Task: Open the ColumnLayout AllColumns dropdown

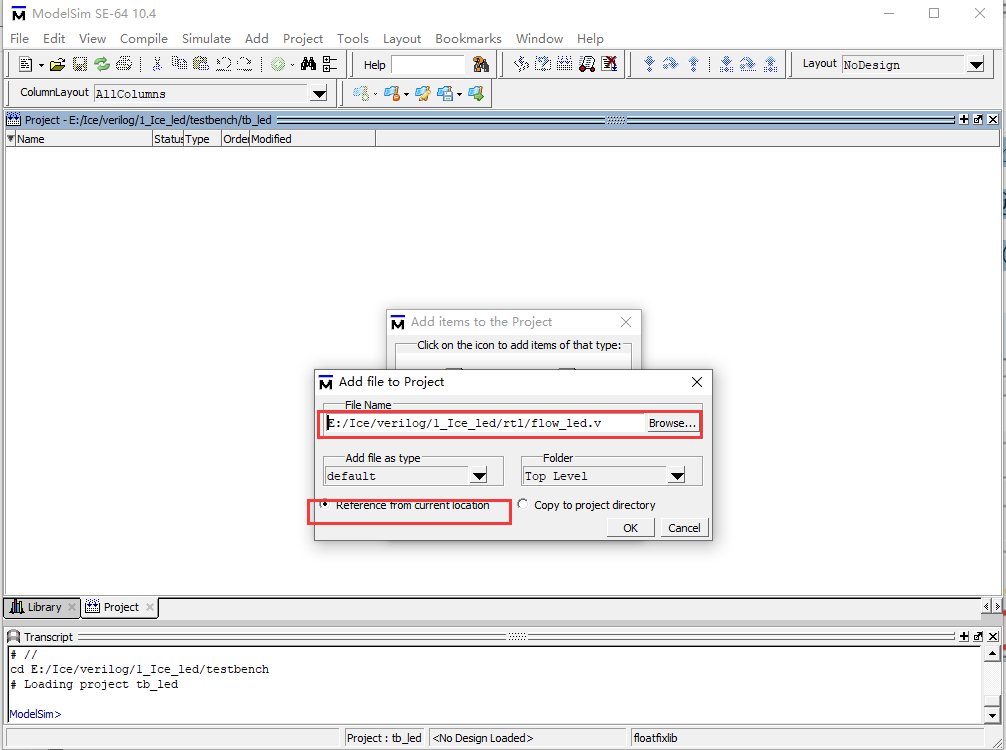Action: 318,92
